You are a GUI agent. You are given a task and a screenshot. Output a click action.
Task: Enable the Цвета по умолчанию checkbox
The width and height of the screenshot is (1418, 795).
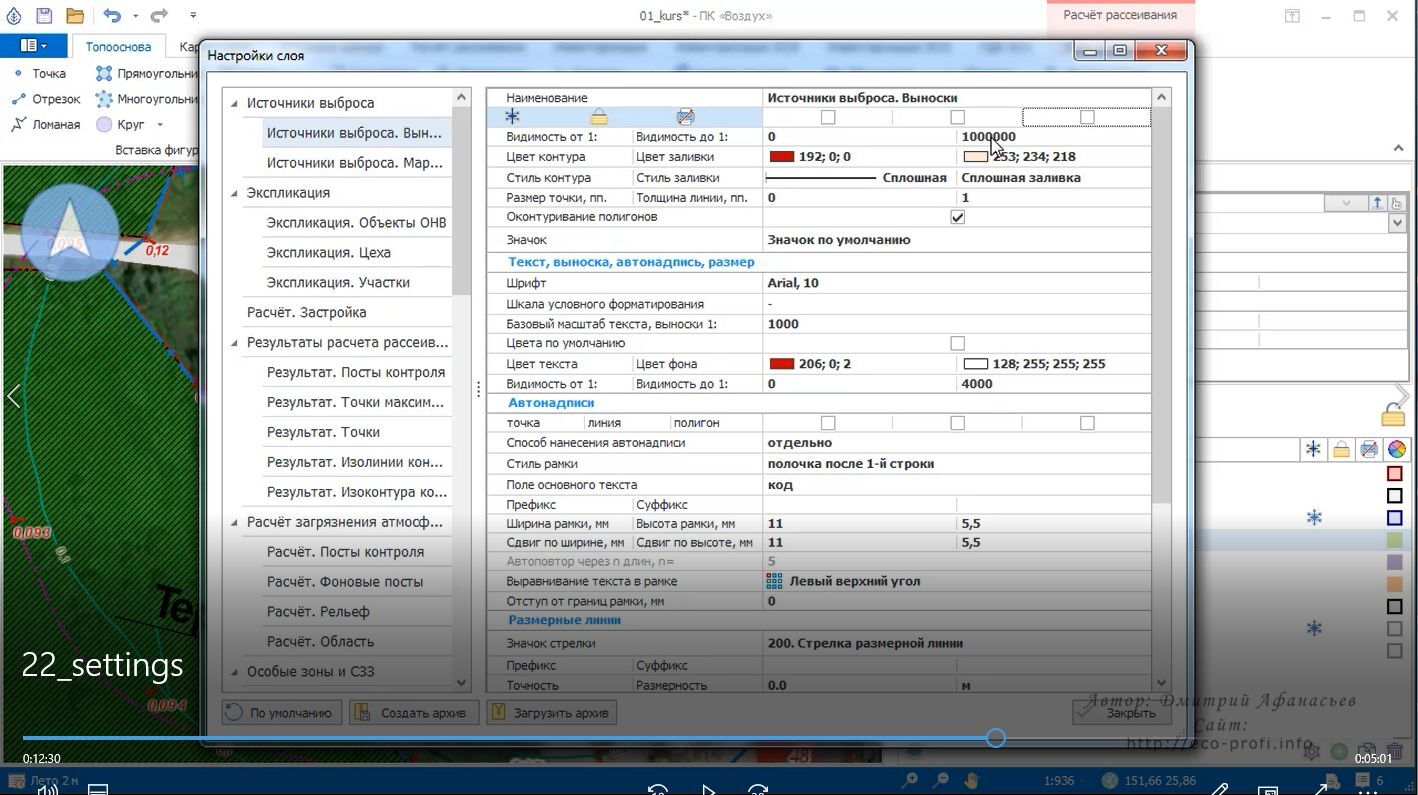[x=957, y=343]
